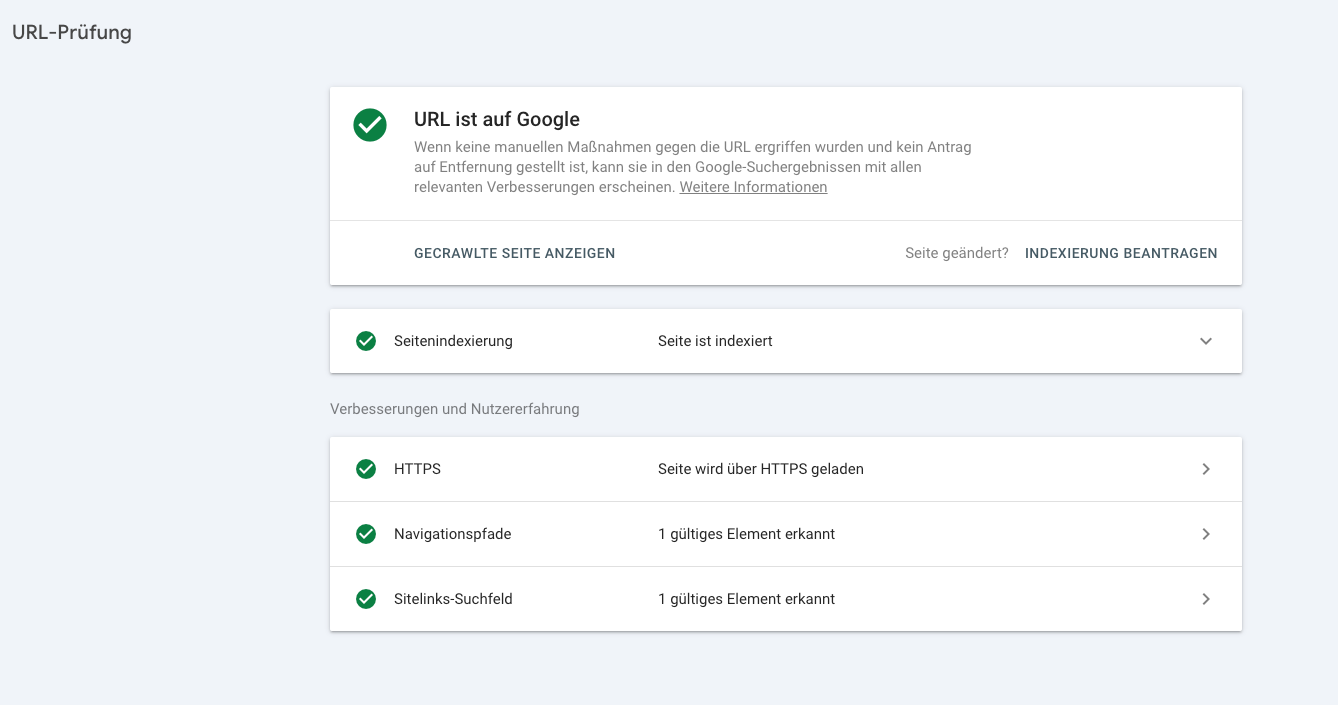Click the green check icon beside Sitelinks-Suchfeld
Image resolution: width=1338 pixels, height=705 pixels.
pyautogui.click(x=366, y=599)
